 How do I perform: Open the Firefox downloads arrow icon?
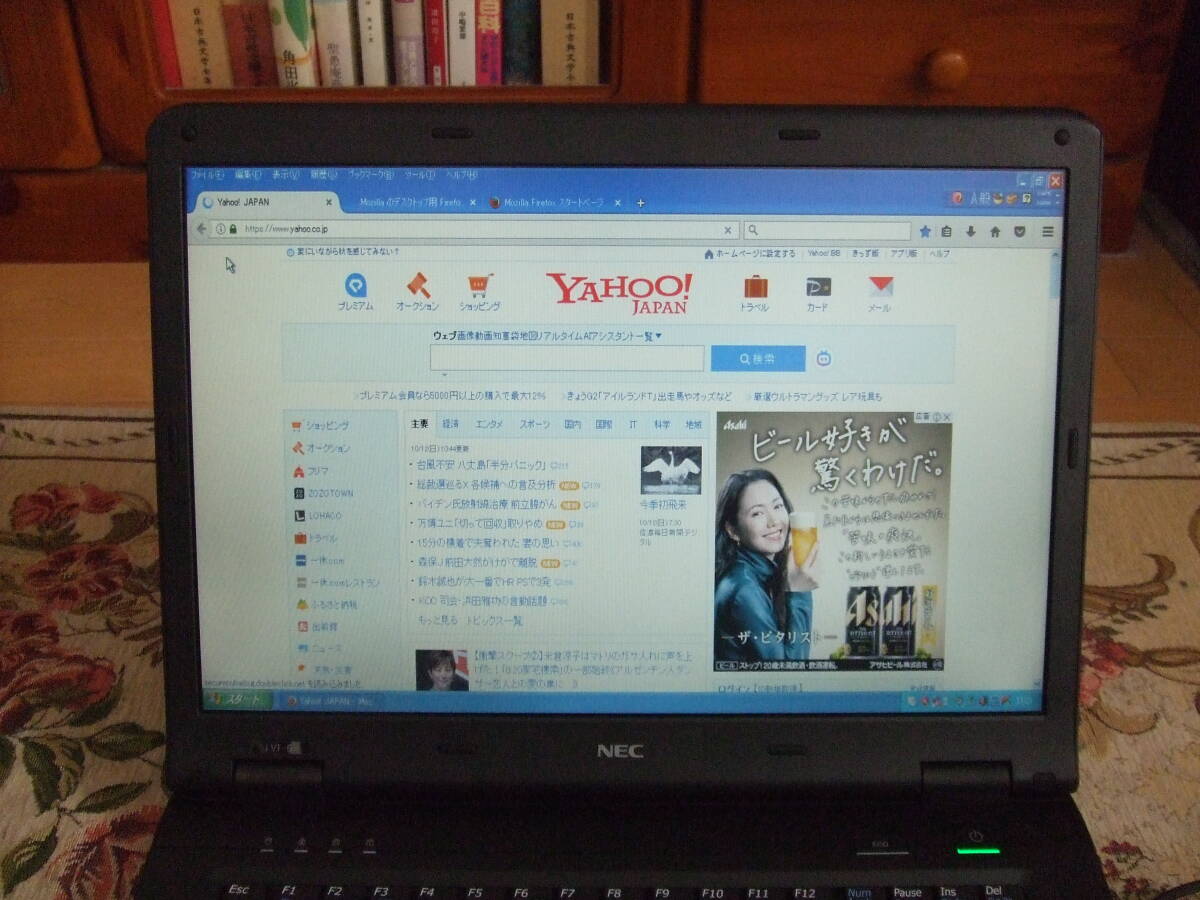click(x=970, y=231)
